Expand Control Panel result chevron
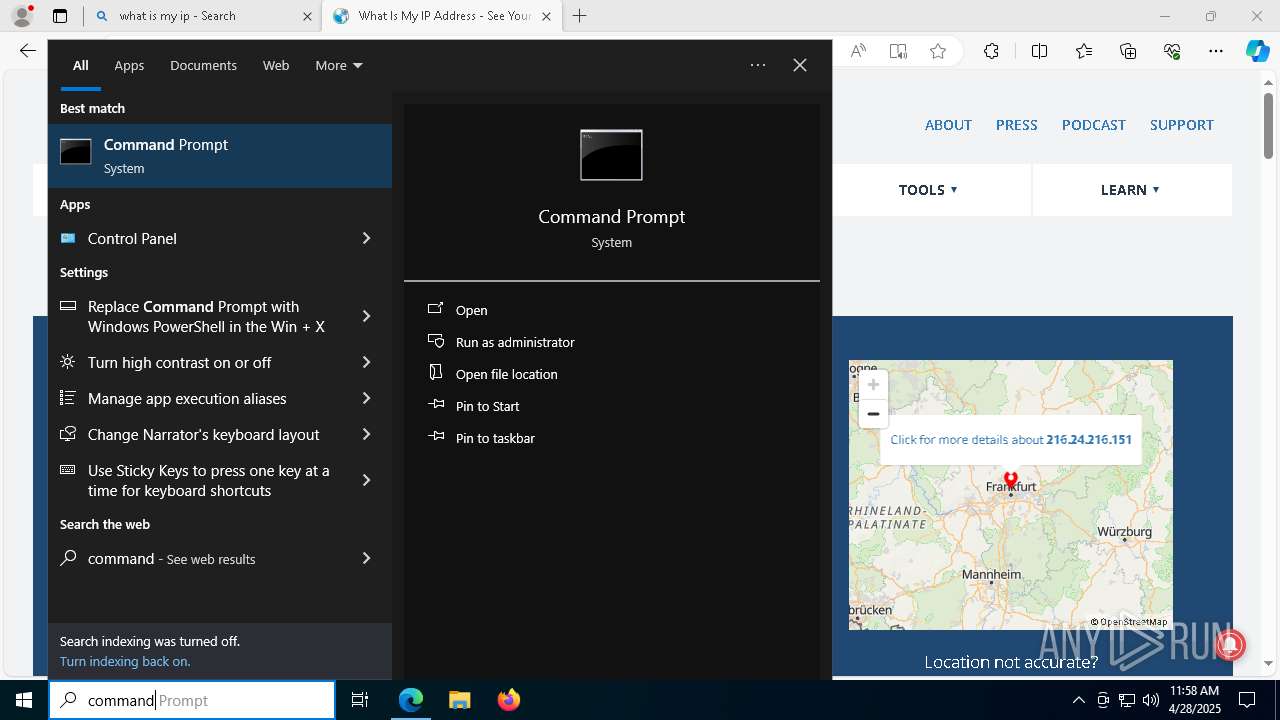This screenshot has width=1280, height=720. tap(366, 238)
